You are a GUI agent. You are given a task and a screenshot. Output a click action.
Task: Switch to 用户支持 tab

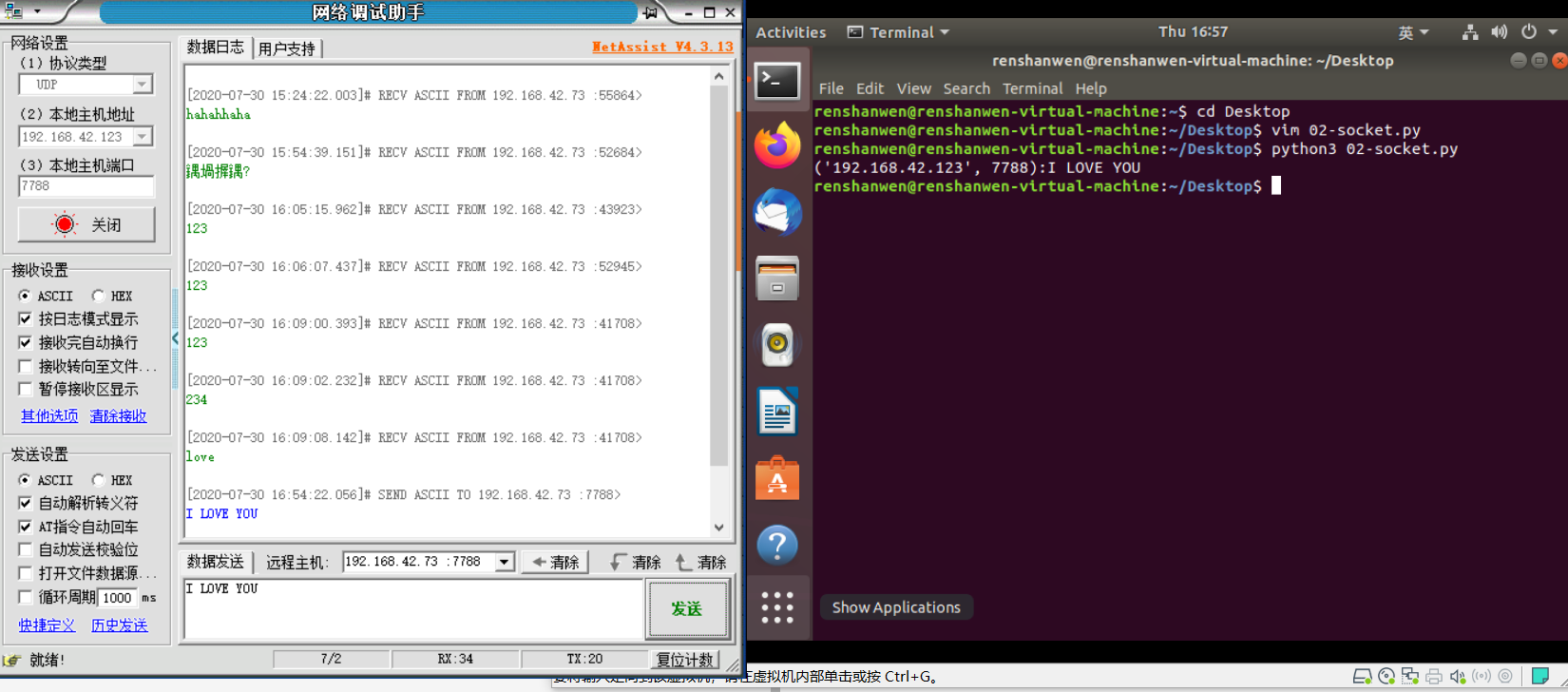pos(287,48)
